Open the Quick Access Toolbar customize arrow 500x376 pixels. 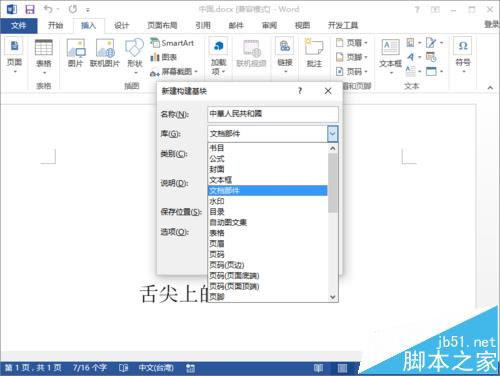(x=88, y=10)
